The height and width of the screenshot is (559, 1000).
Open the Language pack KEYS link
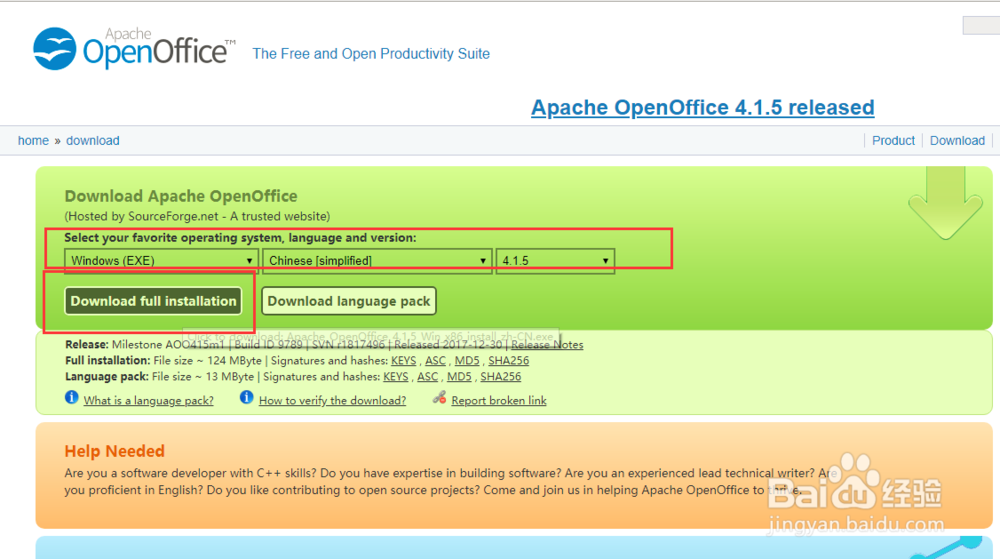(x=395, y=377)
